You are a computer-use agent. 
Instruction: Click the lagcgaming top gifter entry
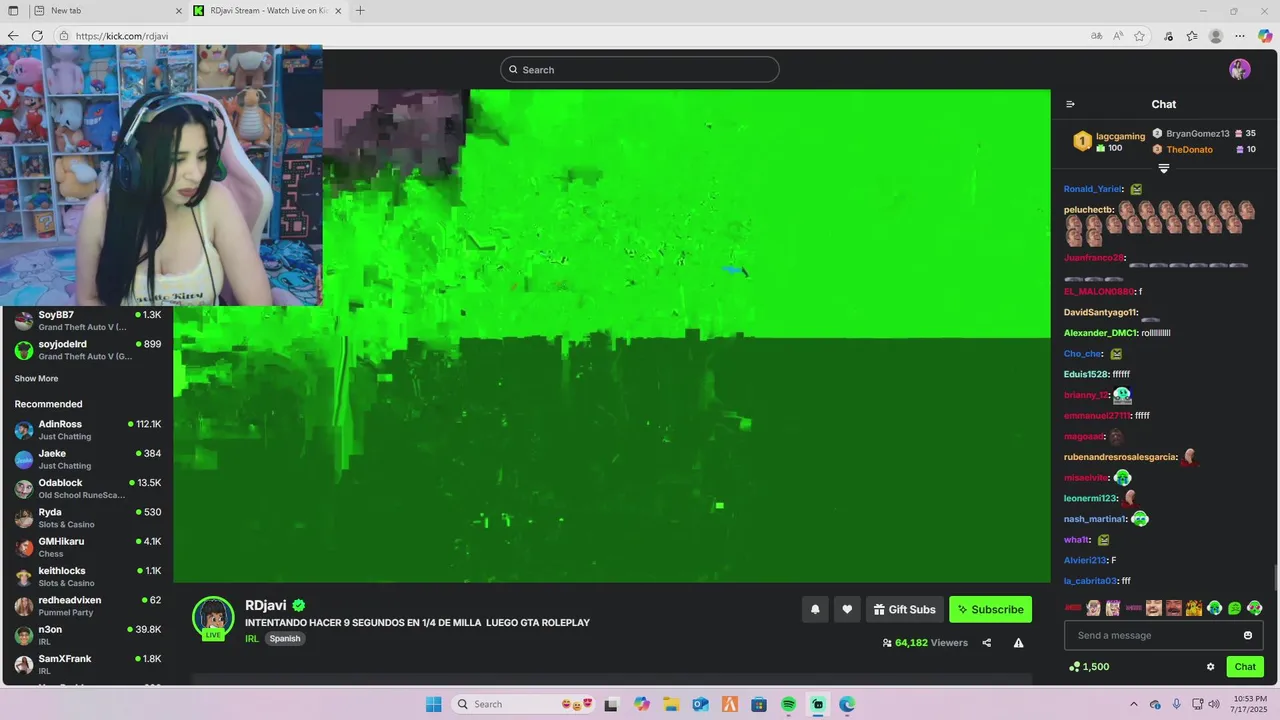tap(1109, 141)
